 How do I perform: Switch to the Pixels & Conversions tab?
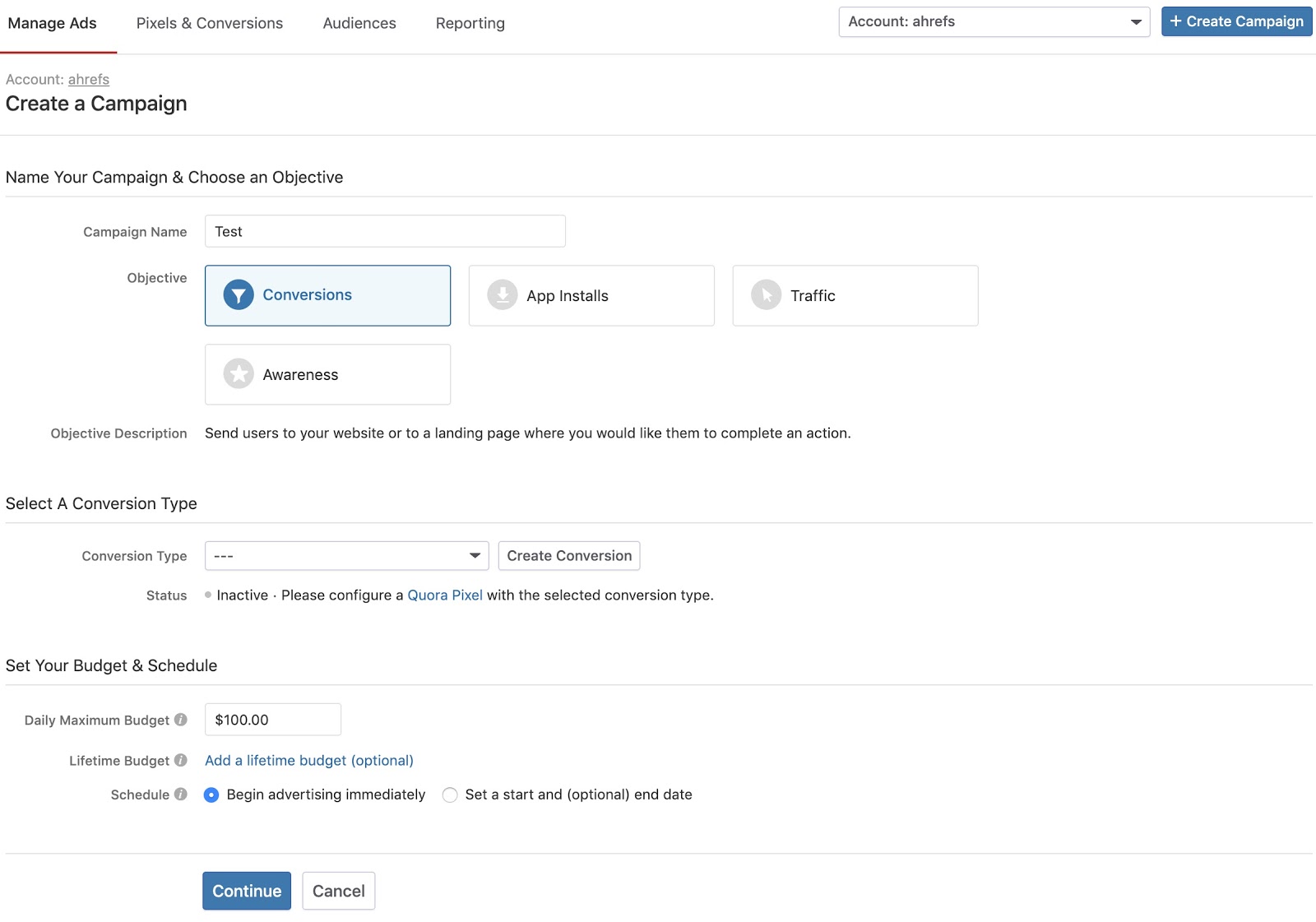[x=209, y=23]
